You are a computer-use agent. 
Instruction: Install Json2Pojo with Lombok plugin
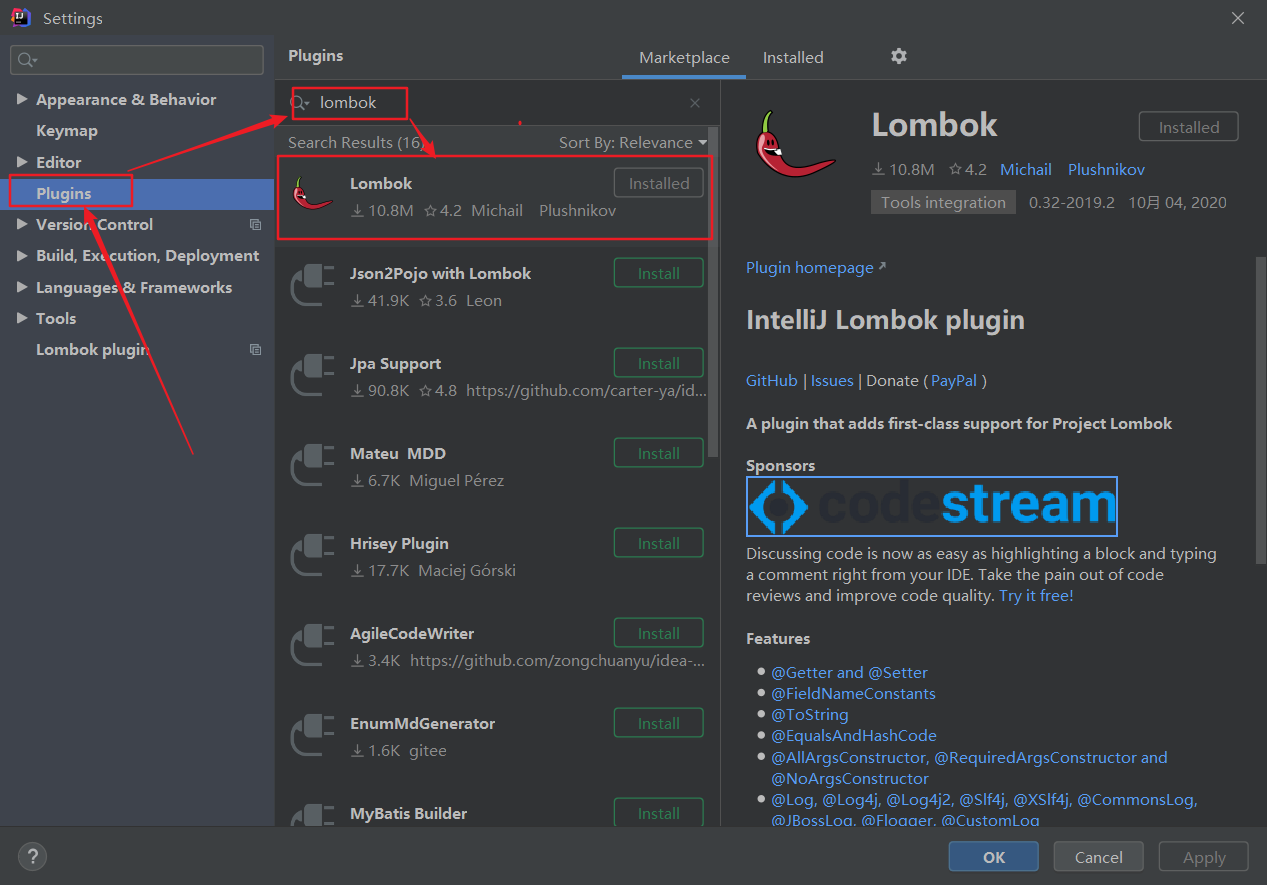click(658, 273)
